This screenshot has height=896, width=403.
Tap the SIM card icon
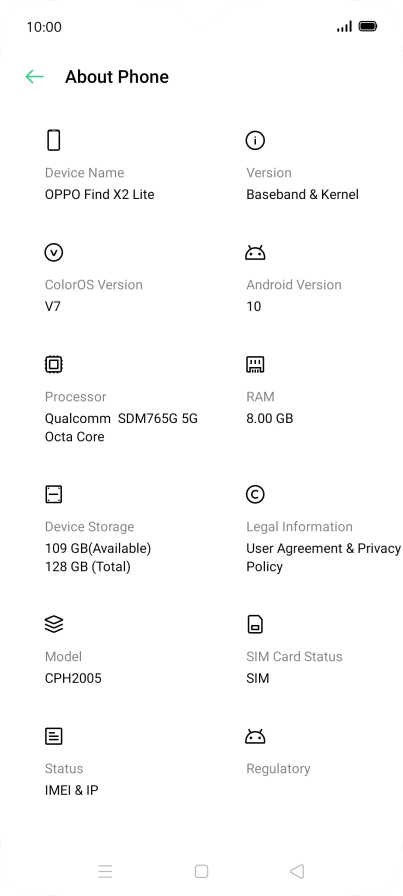(255, 624)
